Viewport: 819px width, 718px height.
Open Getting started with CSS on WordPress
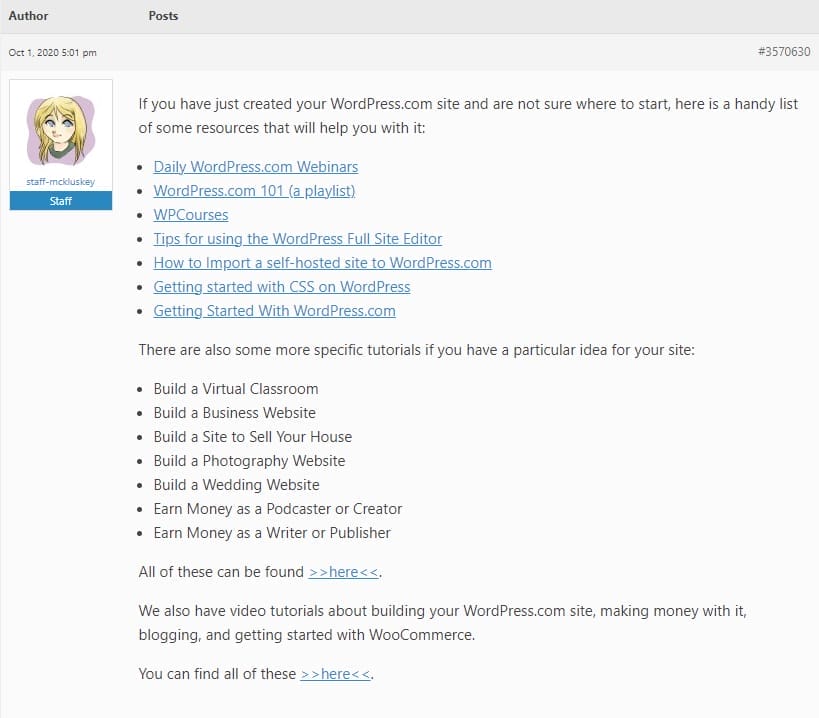[282, 287]
